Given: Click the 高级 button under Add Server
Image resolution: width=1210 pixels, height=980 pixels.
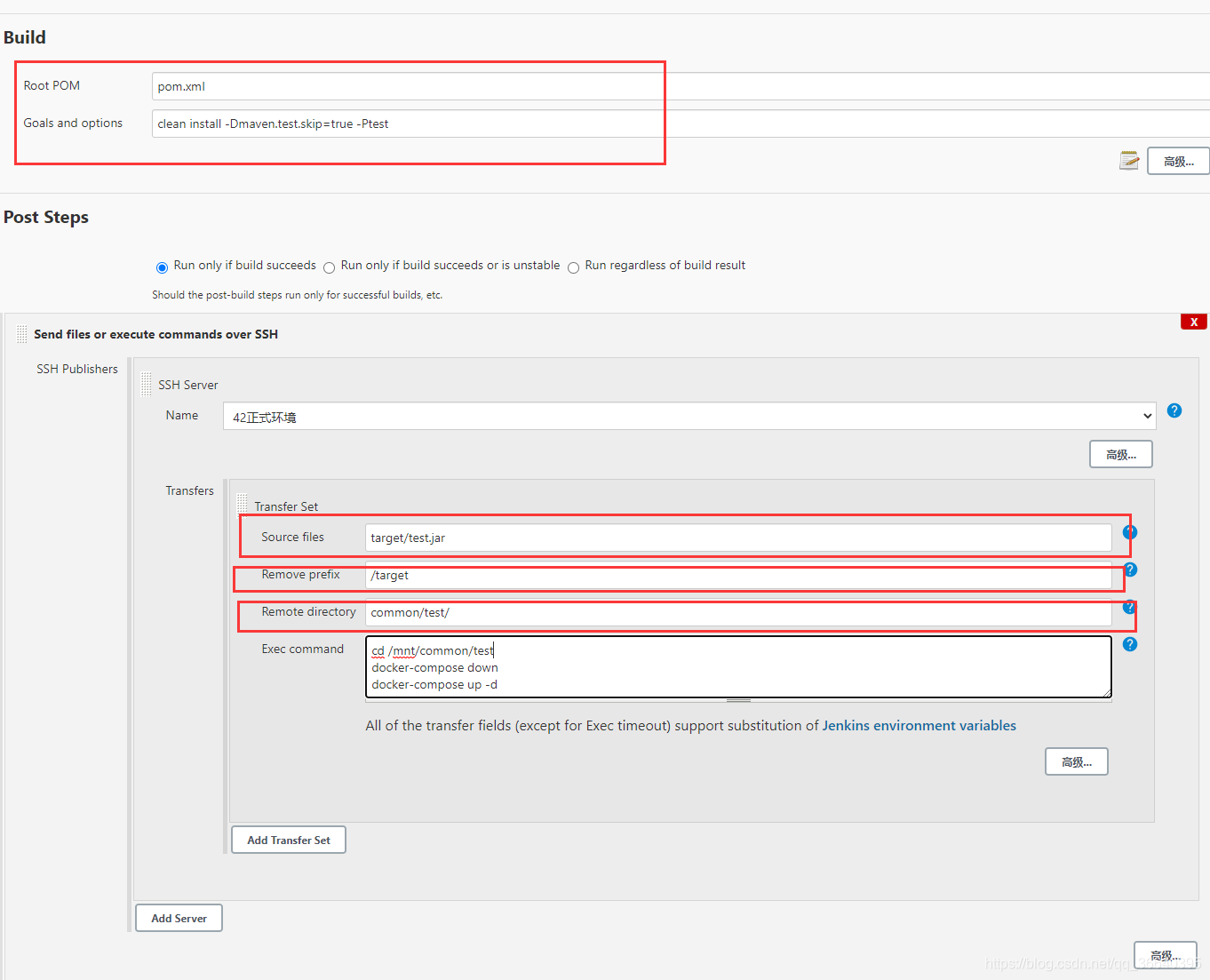Looking at the screenshot, I should click(x=1166, y=955).
